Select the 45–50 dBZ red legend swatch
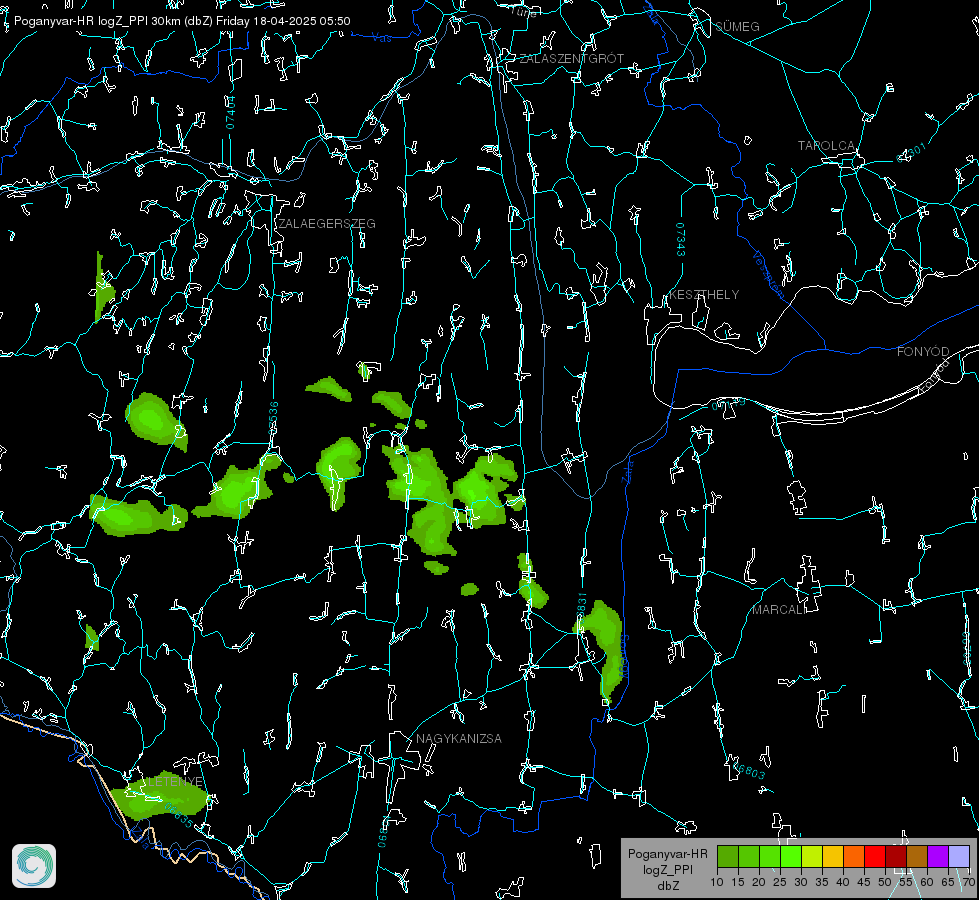979x900 pixels. (x=875, y=856)
